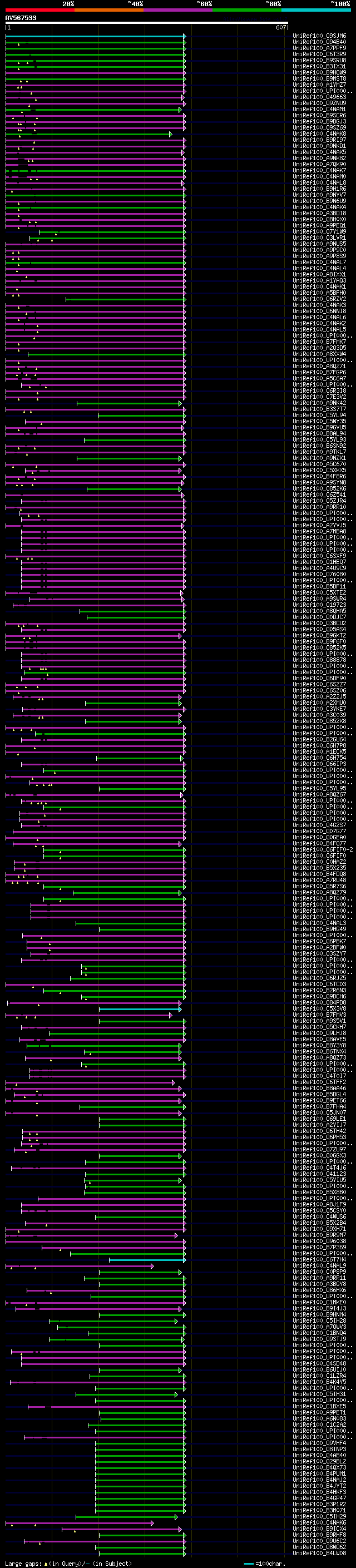The width and height of the screenshot is (356, 1568).
Task: Select hit UniRef100_A1YMZ7
Action: [319, 85]
